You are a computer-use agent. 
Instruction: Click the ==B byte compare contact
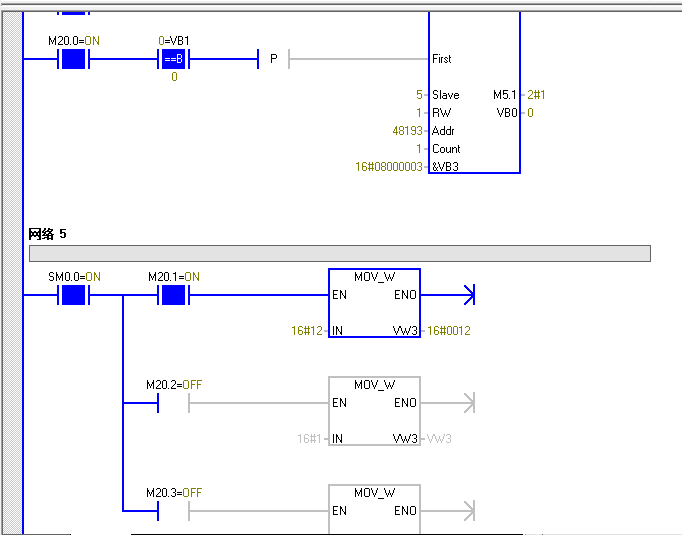[174, 59]
